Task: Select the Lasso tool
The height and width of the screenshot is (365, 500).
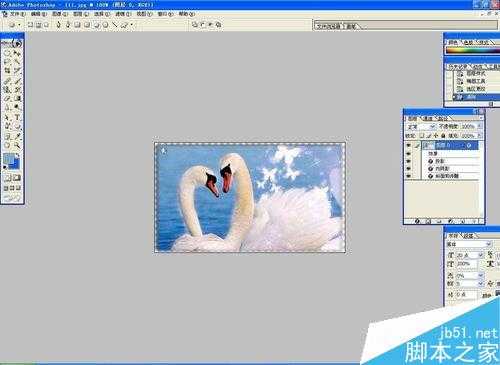Action: pos(7,62)
